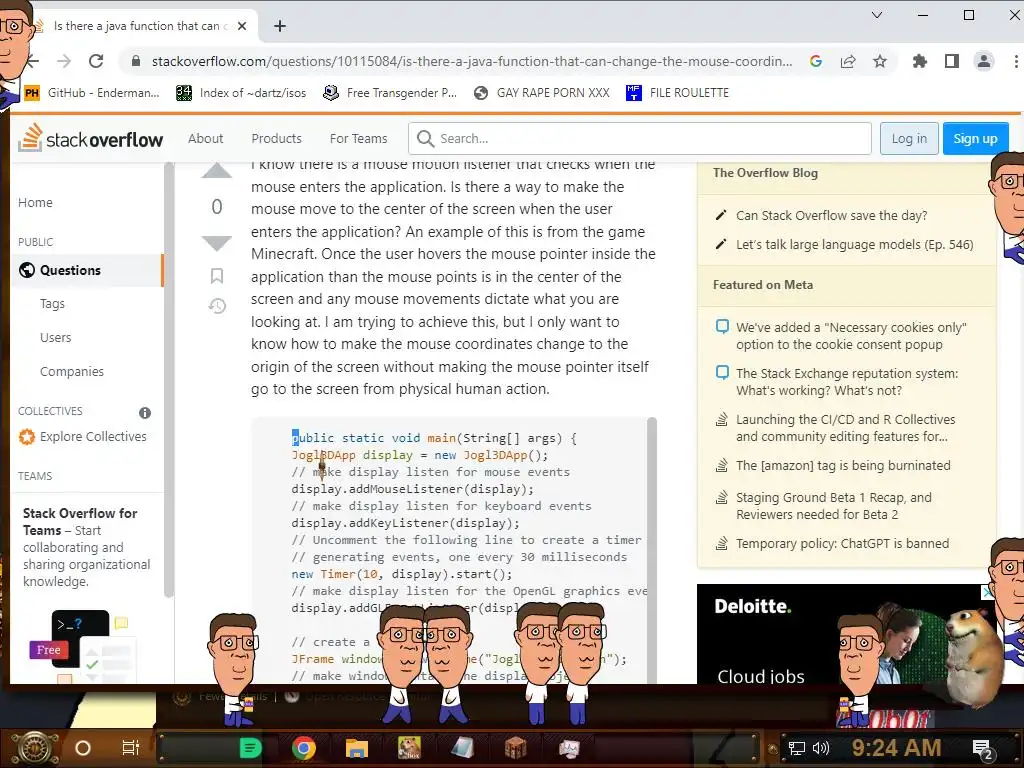Open the network icon in system tray

point(797,748)
